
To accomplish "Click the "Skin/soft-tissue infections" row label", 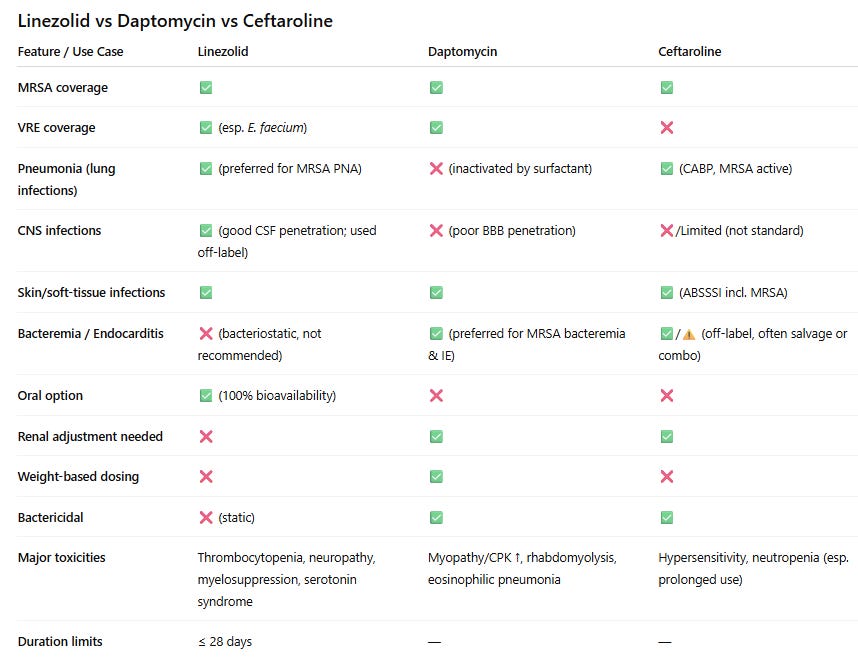I will click(x=91, y=293).
